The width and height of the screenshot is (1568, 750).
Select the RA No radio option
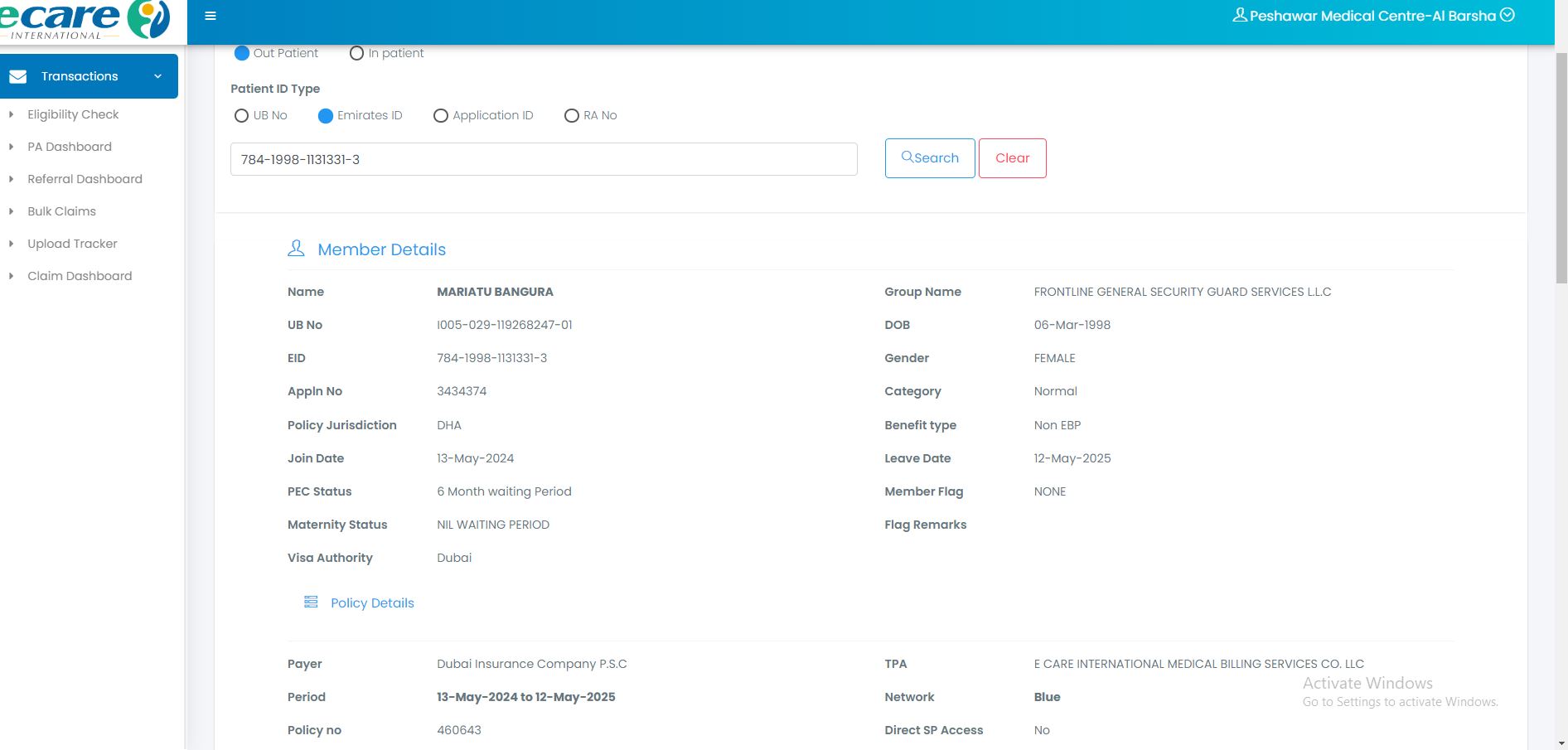[x=571, y=116]
